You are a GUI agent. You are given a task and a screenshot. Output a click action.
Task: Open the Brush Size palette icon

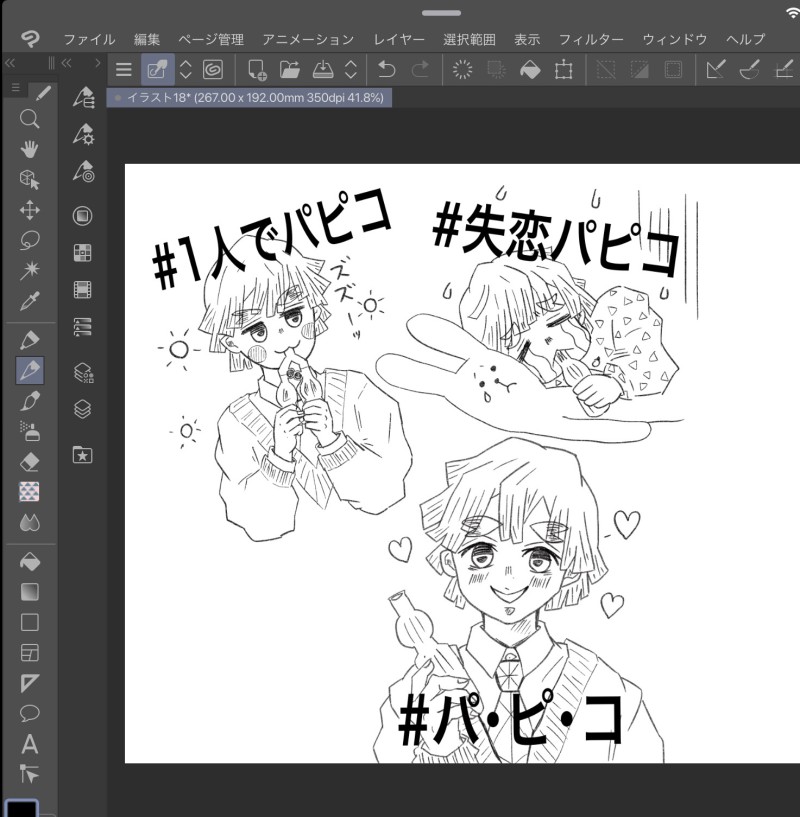[x=83, y=171]
